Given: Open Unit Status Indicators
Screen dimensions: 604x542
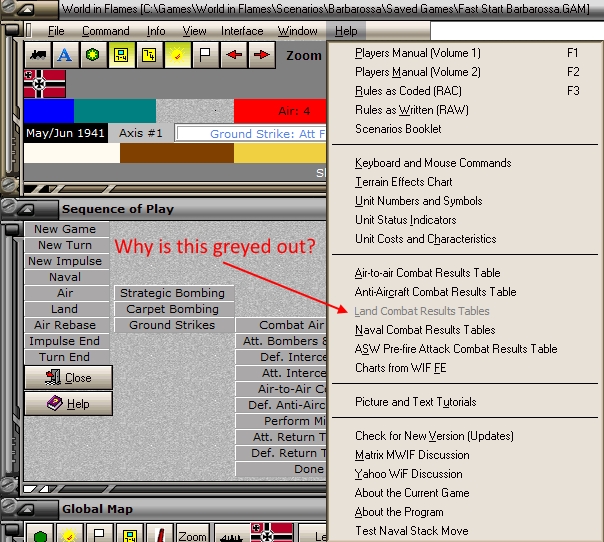Looking at the screenshot, I should tap(465, 220).
